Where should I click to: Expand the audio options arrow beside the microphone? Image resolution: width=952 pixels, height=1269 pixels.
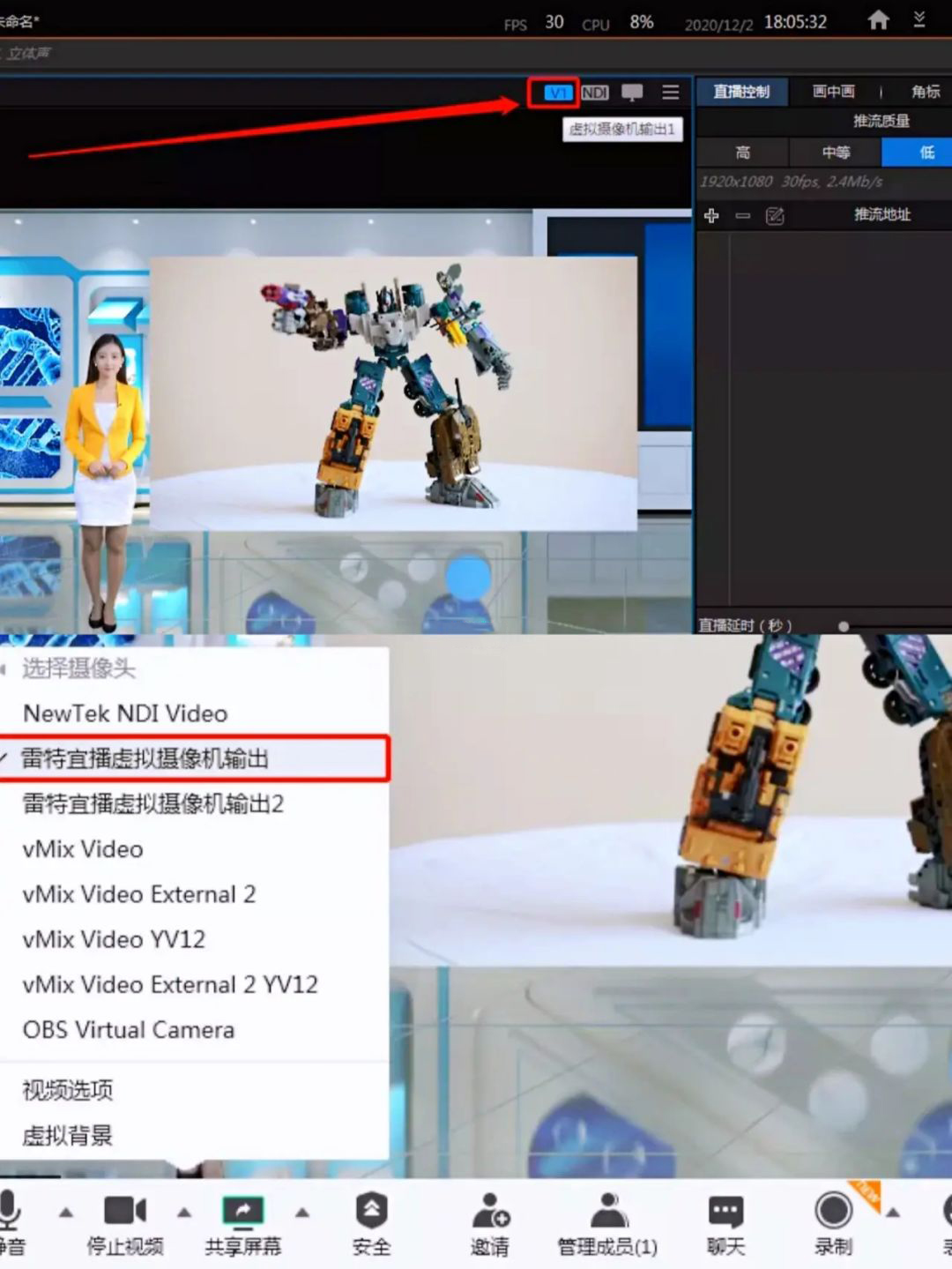tap(66, 1213)
